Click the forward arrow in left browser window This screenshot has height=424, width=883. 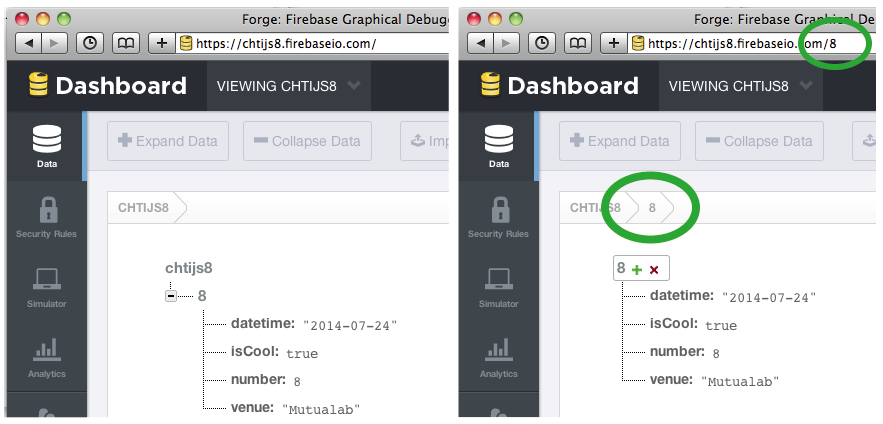pyautogui.click(x=55, y=43)
